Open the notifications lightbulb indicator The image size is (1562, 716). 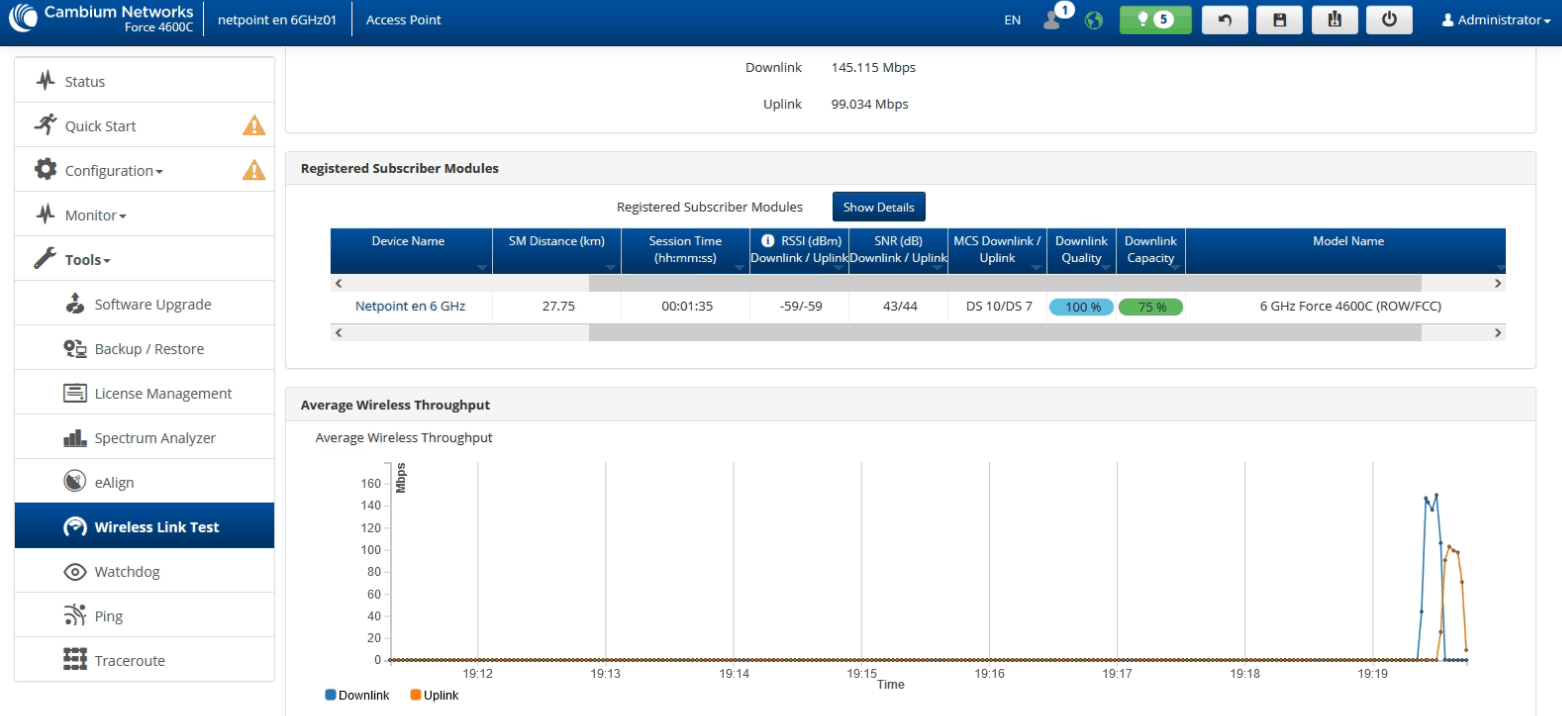click(x=1155, y=20)
